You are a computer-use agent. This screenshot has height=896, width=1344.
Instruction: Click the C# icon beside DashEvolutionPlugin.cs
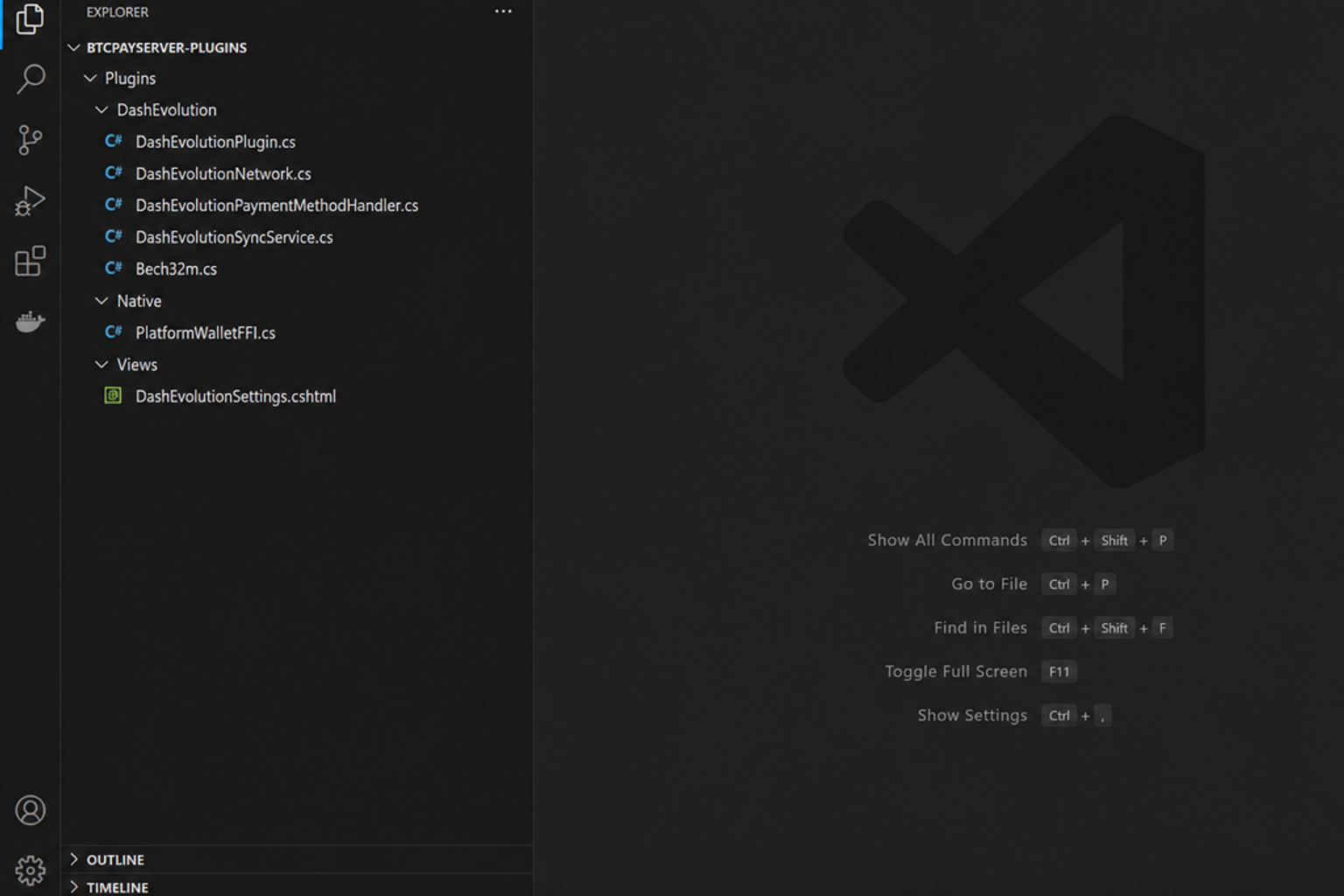pyautogui.click(x=114, y=141)
